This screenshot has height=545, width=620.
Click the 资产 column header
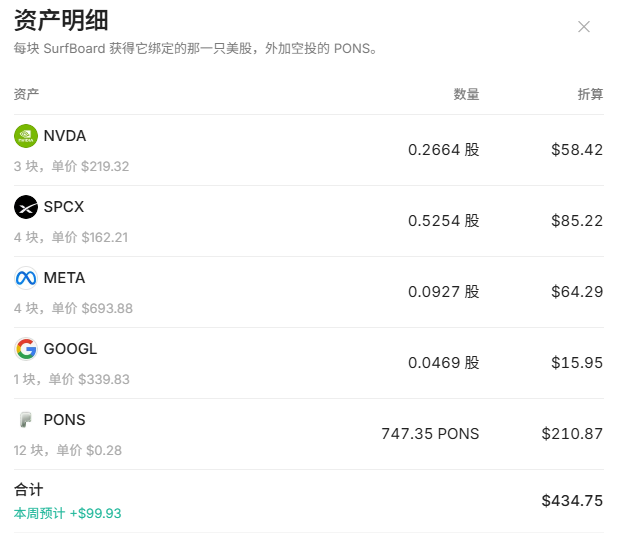coord(26,94)
